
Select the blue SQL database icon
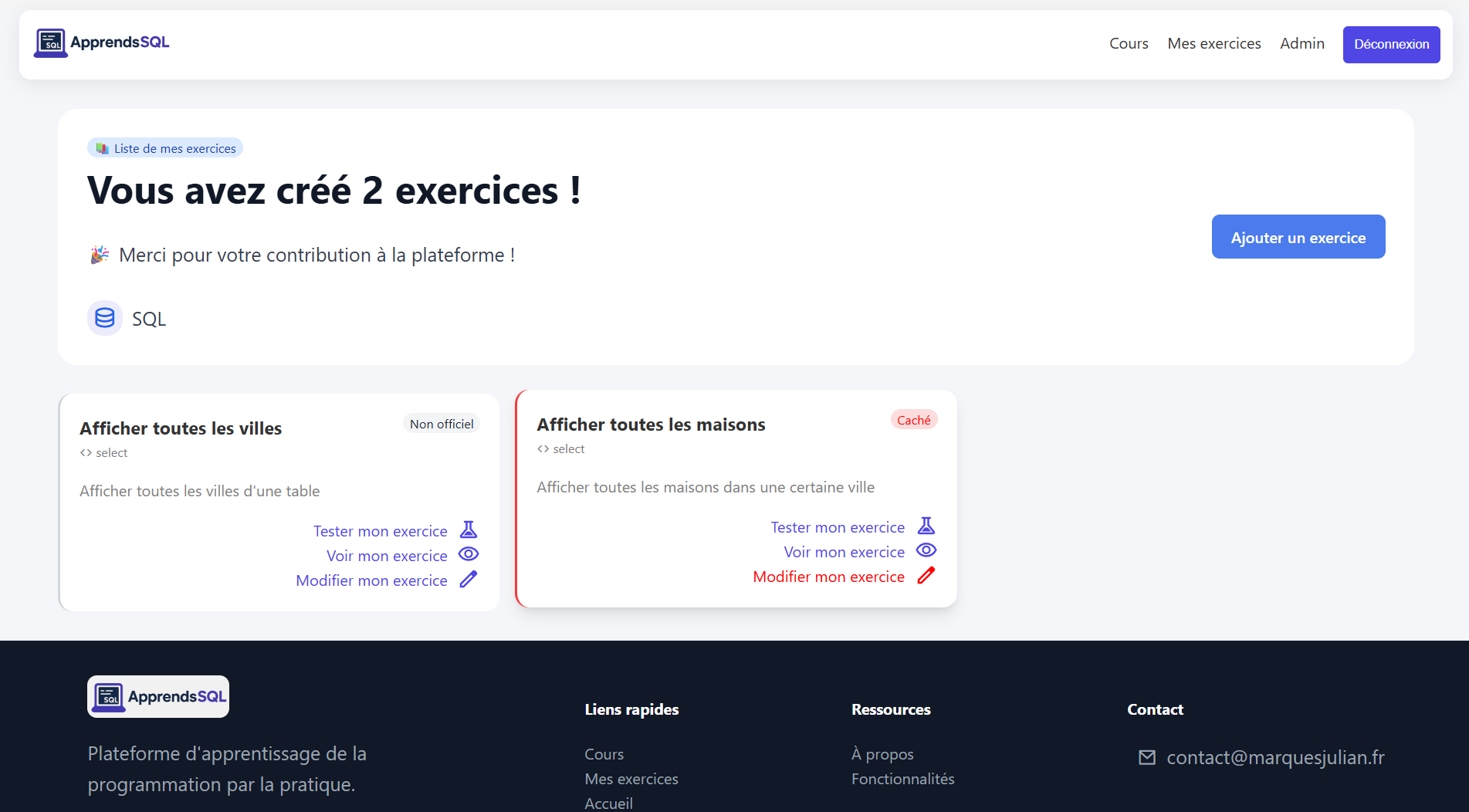105,317
